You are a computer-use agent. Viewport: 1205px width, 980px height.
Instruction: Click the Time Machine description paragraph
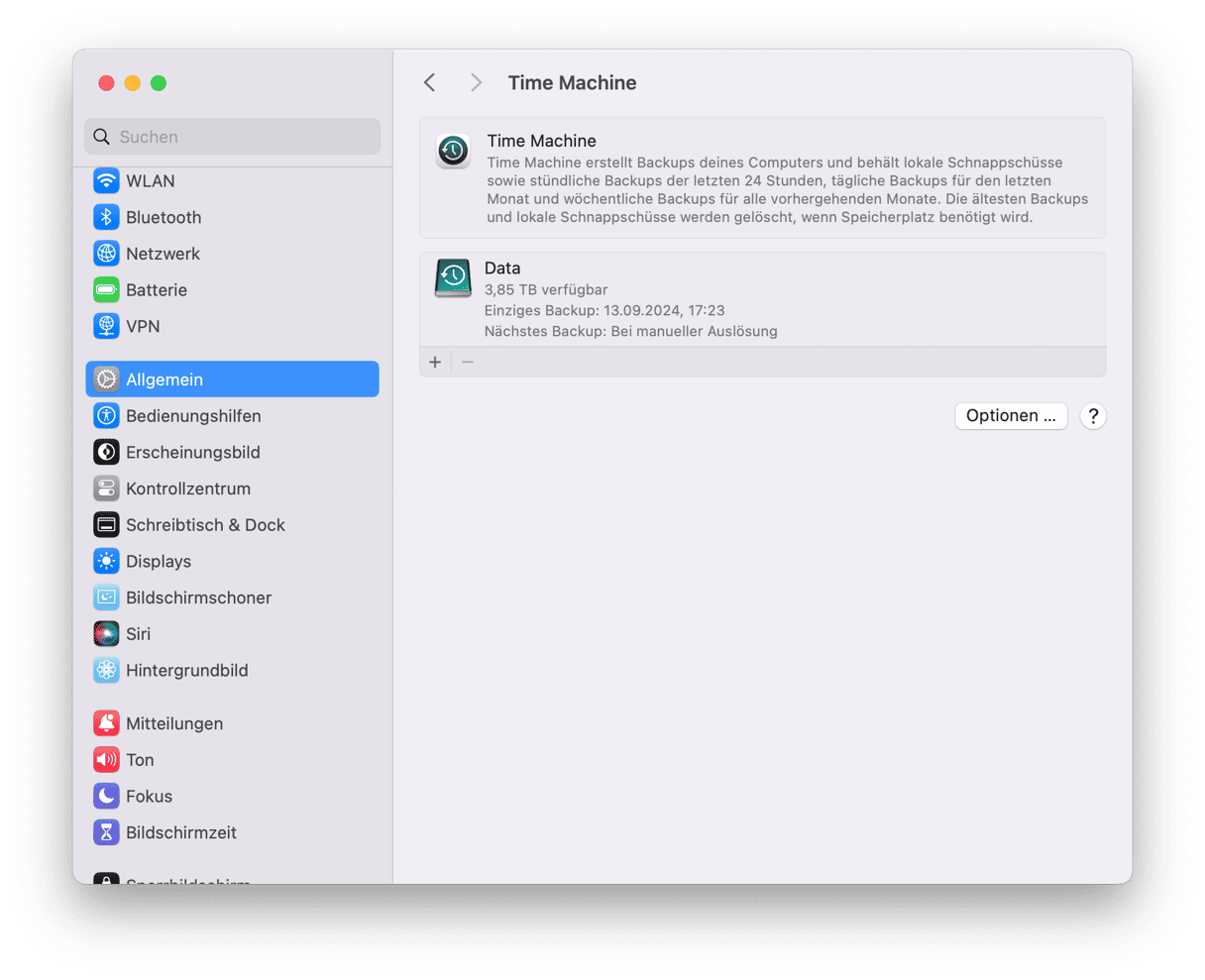(787, 189)
